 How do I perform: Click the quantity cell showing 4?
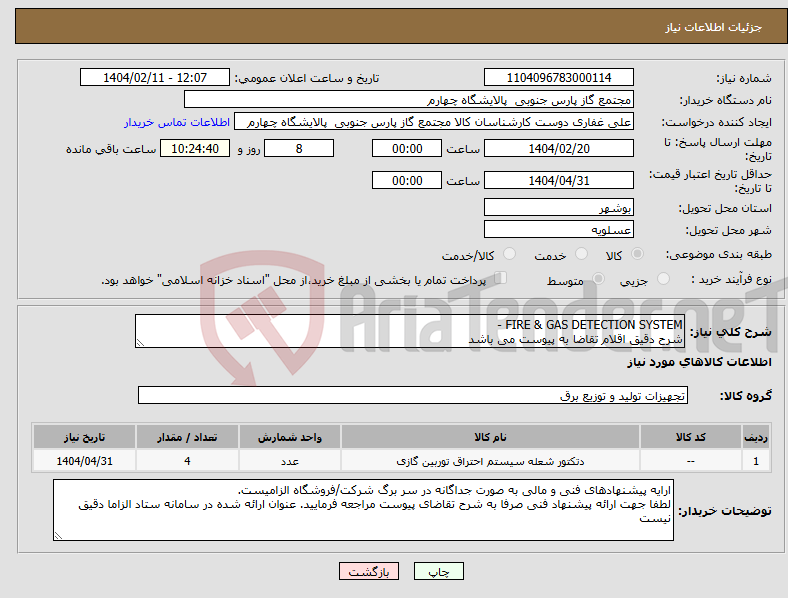point(187,461)
